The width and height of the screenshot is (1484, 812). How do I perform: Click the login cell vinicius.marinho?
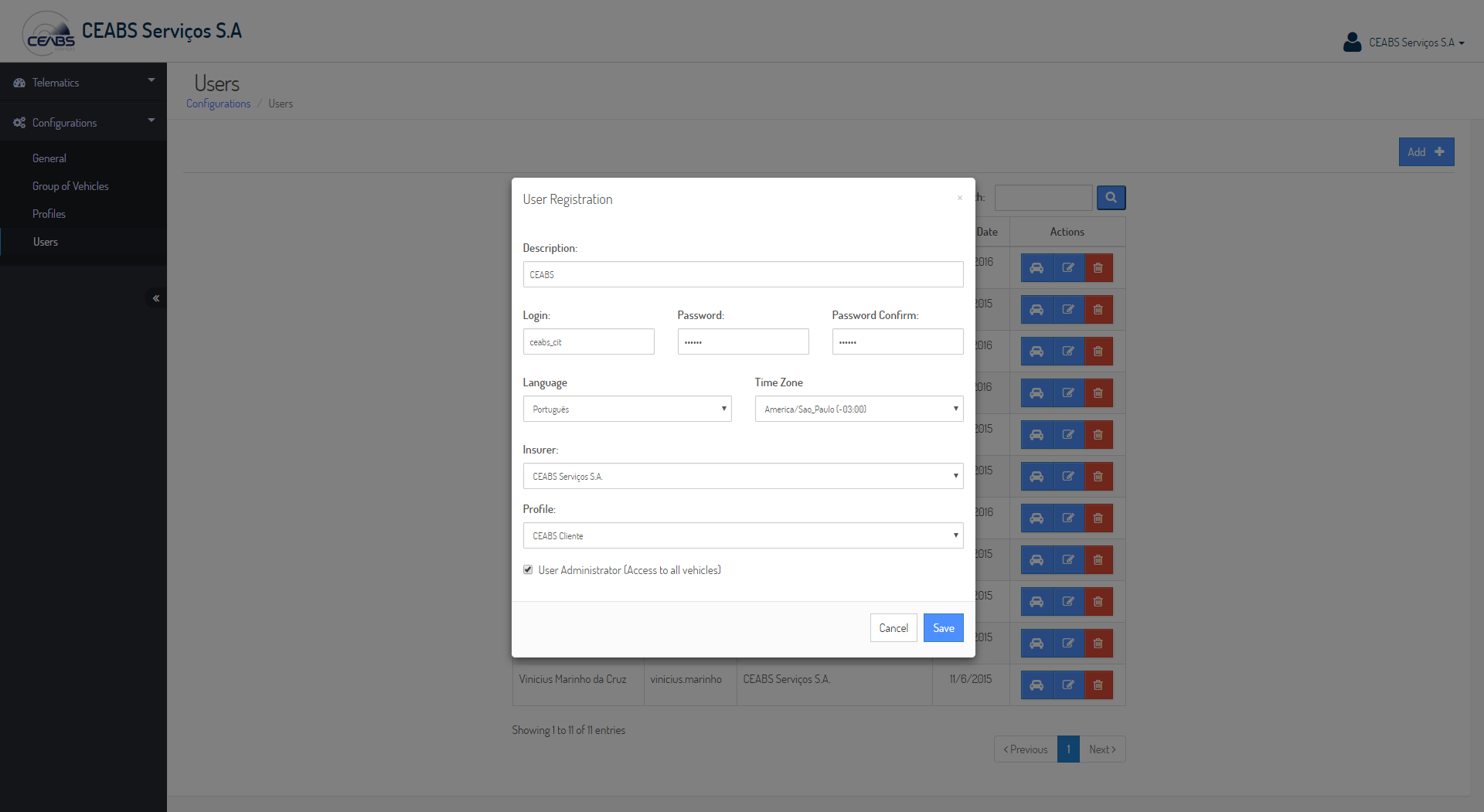click(686, 679)
